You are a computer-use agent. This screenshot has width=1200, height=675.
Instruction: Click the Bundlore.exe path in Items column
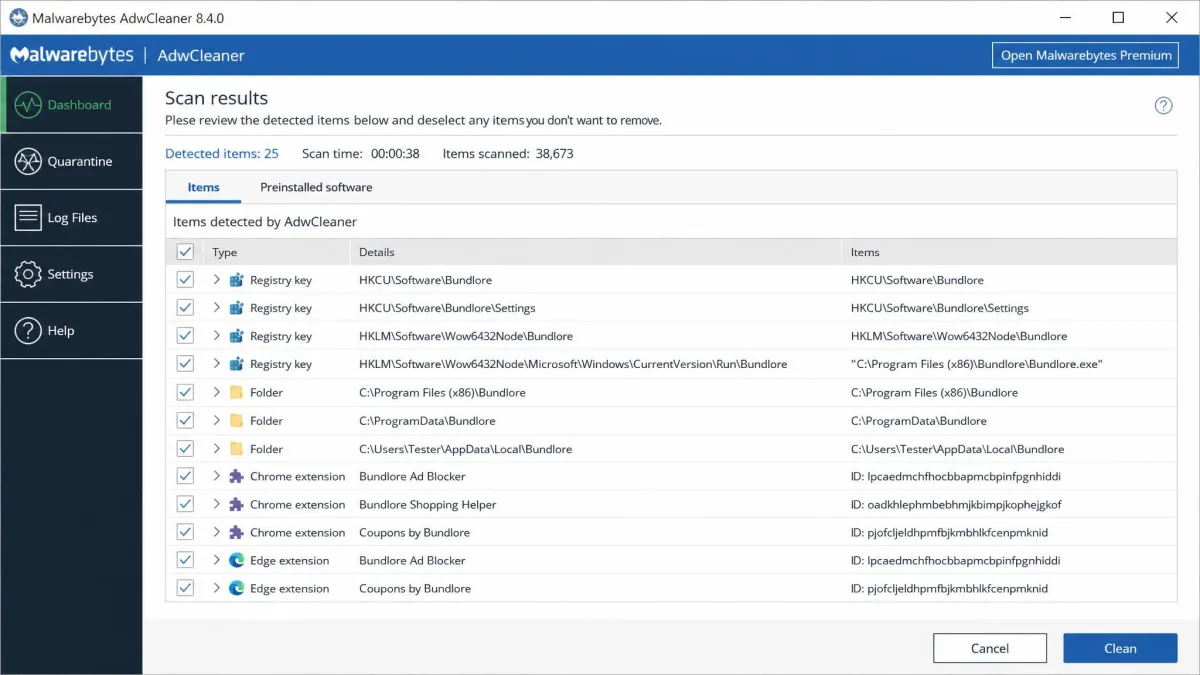pos(977,364)
